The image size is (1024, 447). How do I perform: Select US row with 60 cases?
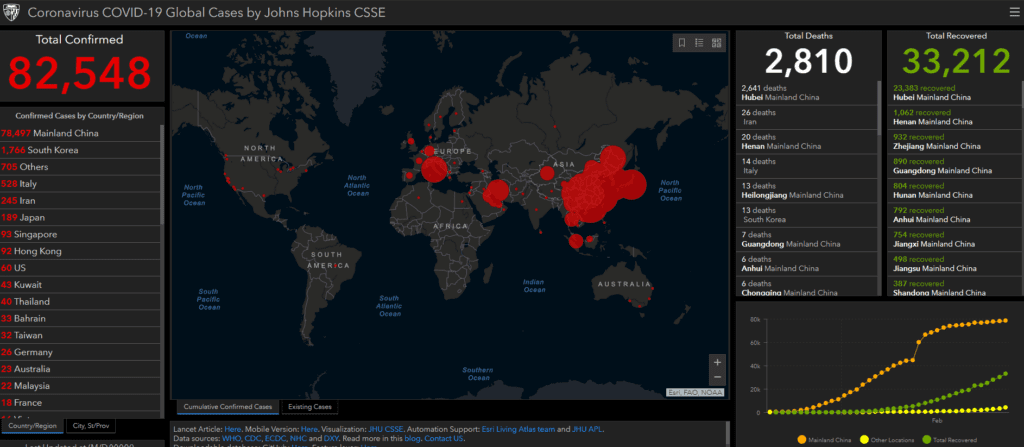coord(80,268)
